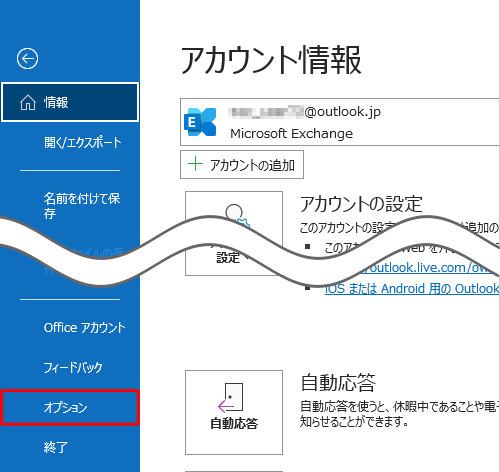The image size is (500, 472).
Task: Open the account selector showing @outlook.jp
Action: [339, 122]
